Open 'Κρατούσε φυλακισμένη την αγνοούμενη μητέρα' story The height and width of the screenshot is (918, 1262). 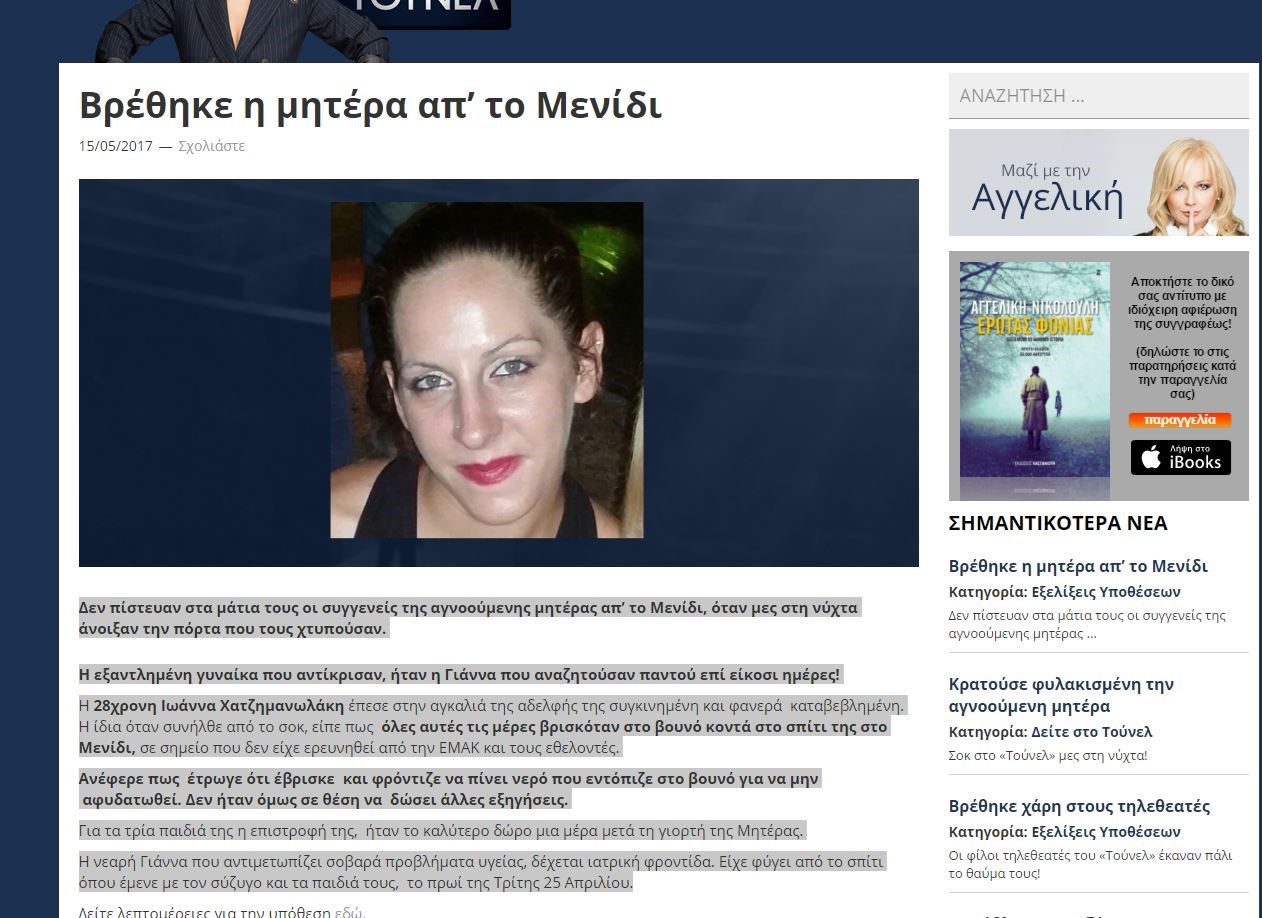coord(1060,695)
